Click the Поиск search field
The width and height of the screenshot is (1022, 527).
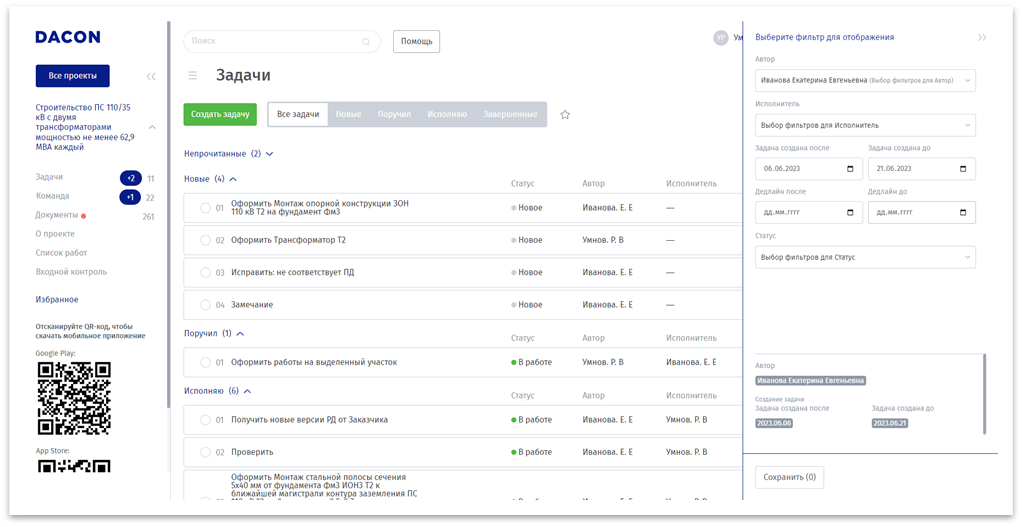tap(270, 41)
